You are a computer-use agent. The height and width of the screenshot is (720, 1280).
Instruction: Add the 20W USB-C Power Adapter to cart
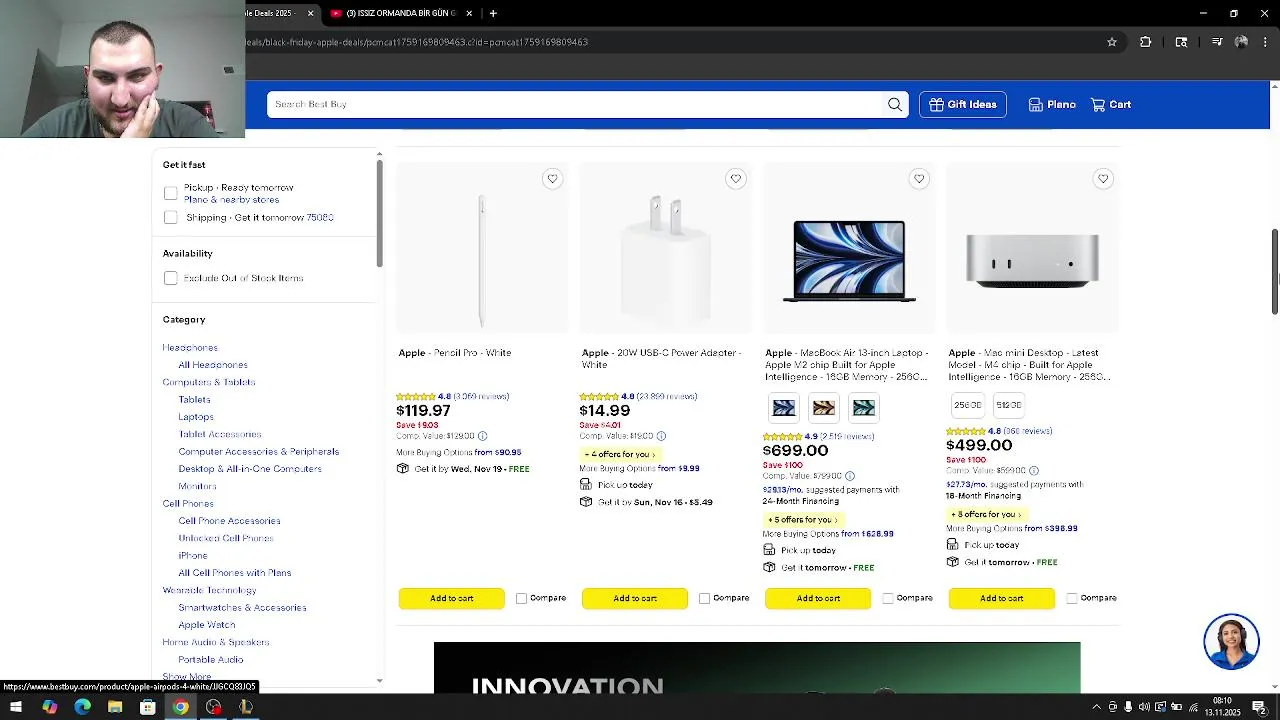point(635,598)
